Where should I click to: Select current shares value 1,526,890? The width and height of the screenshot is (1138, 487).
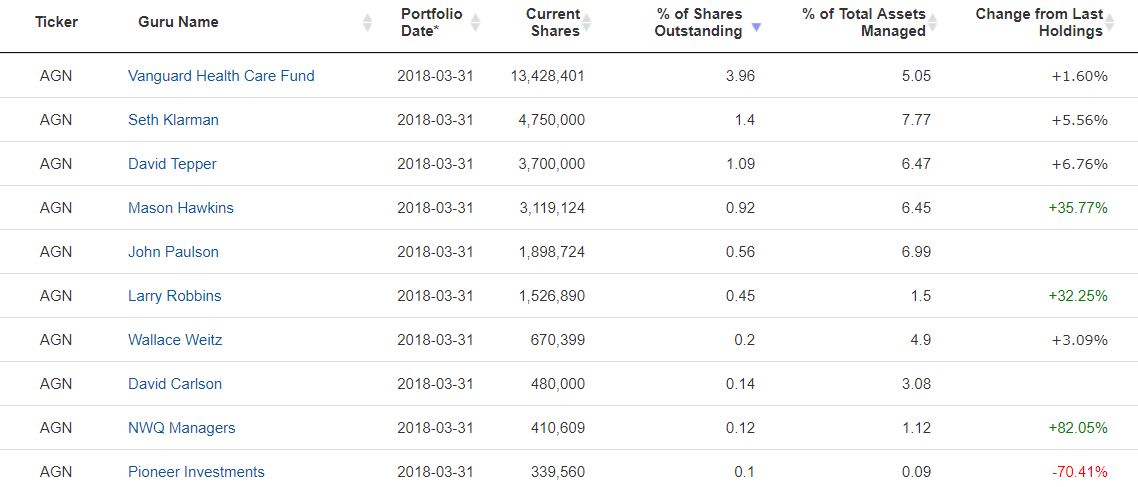point(552,296)
